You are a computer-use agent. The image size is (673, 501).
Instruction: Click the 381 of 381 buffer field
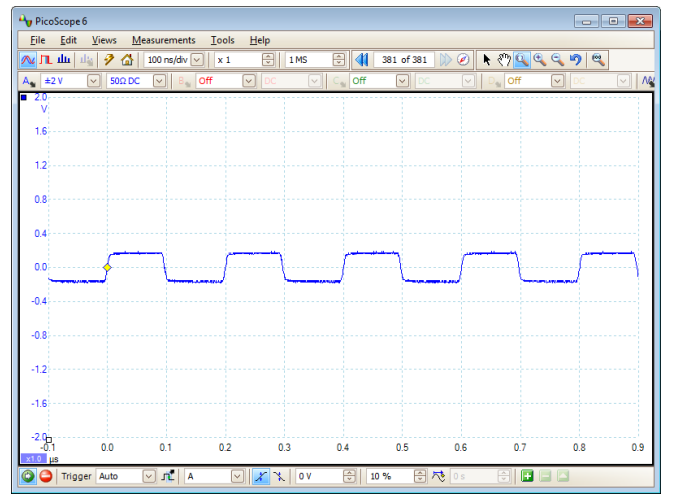coord(404,60)
